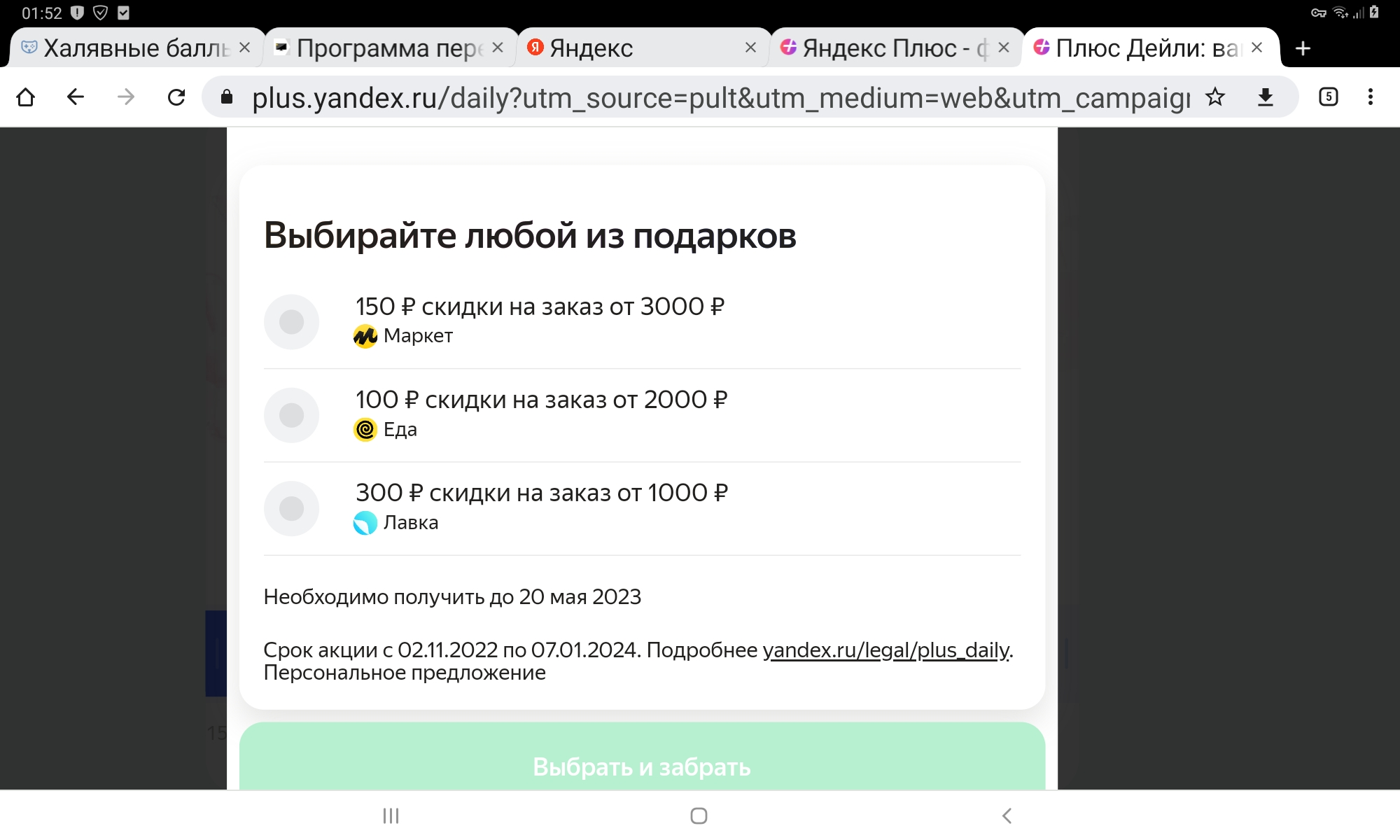Select the Маркет 150 ₽ discount radio button

tap(291, 322)
